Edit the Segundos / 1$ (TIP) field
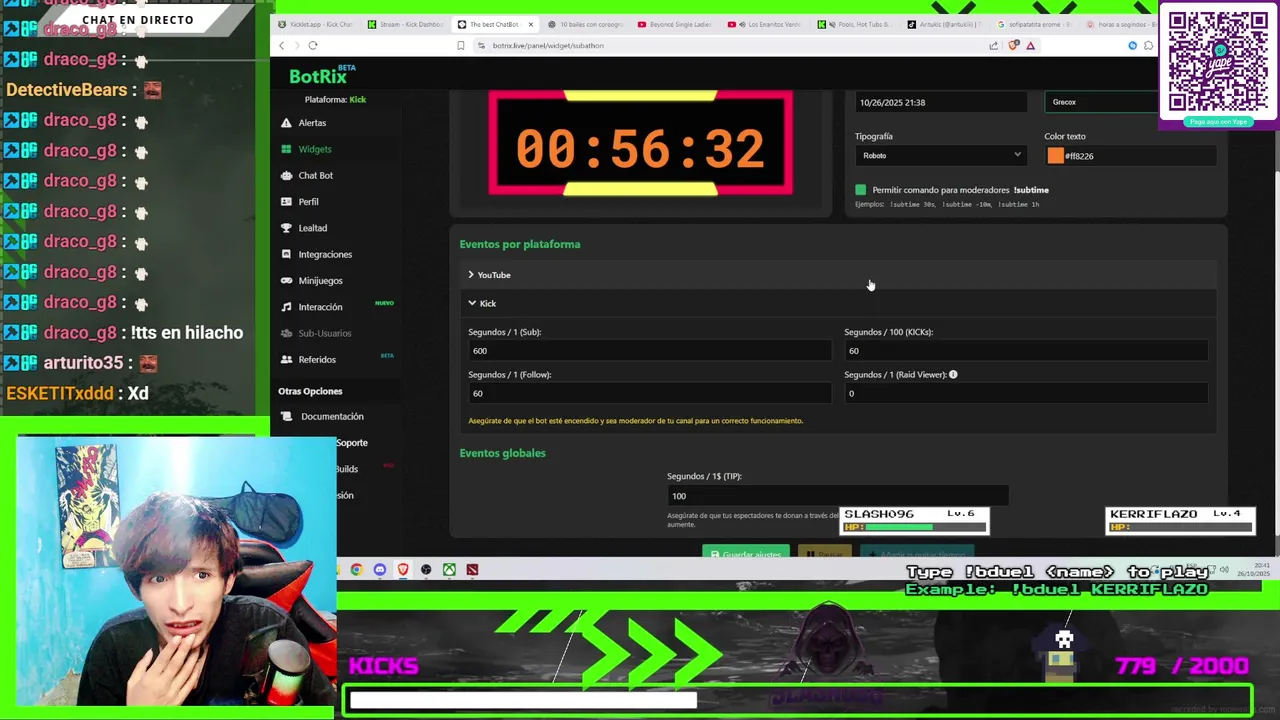1280x720 pixels. coord(837,496)
